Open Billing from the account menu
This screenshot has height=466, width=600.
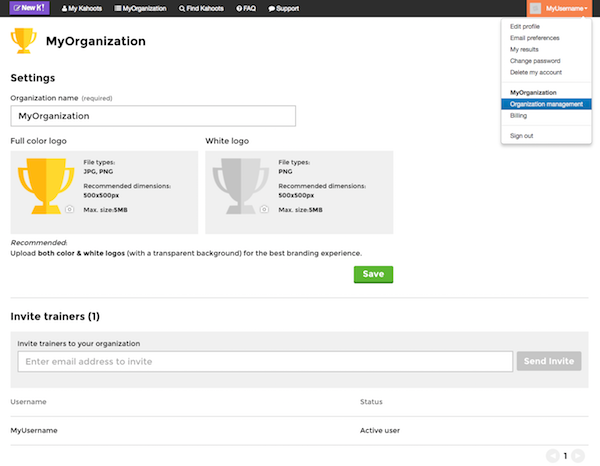pyautogui.click(x=518, y=116)
